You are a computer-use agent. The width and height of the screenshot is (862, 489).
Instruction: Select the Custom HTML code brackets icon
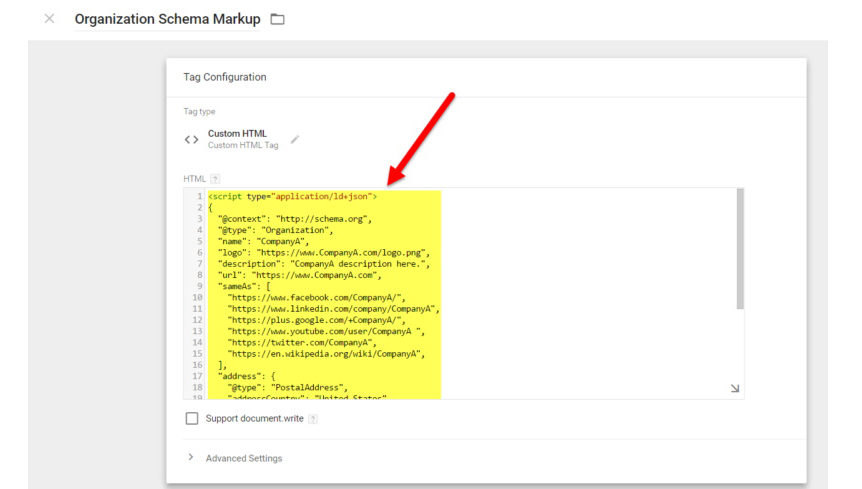(191, 140)
